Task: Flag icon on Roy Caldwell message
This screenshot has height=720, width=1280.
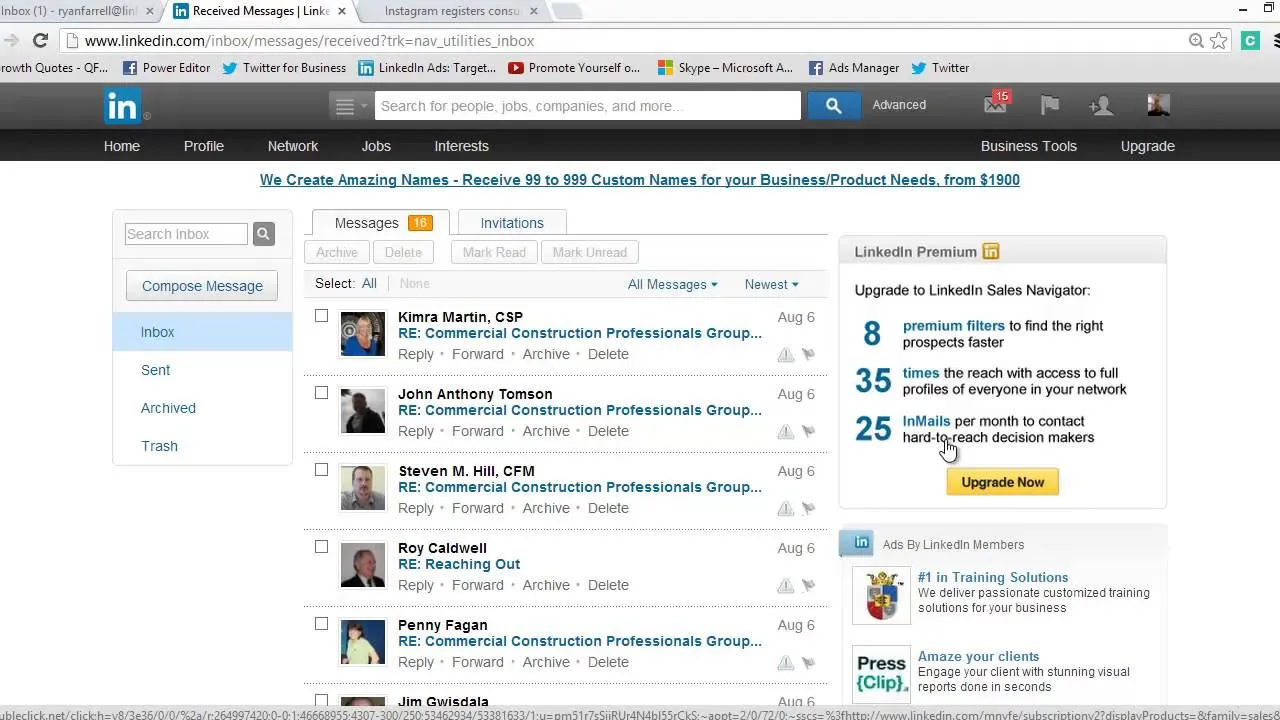Action: [808, 585]
